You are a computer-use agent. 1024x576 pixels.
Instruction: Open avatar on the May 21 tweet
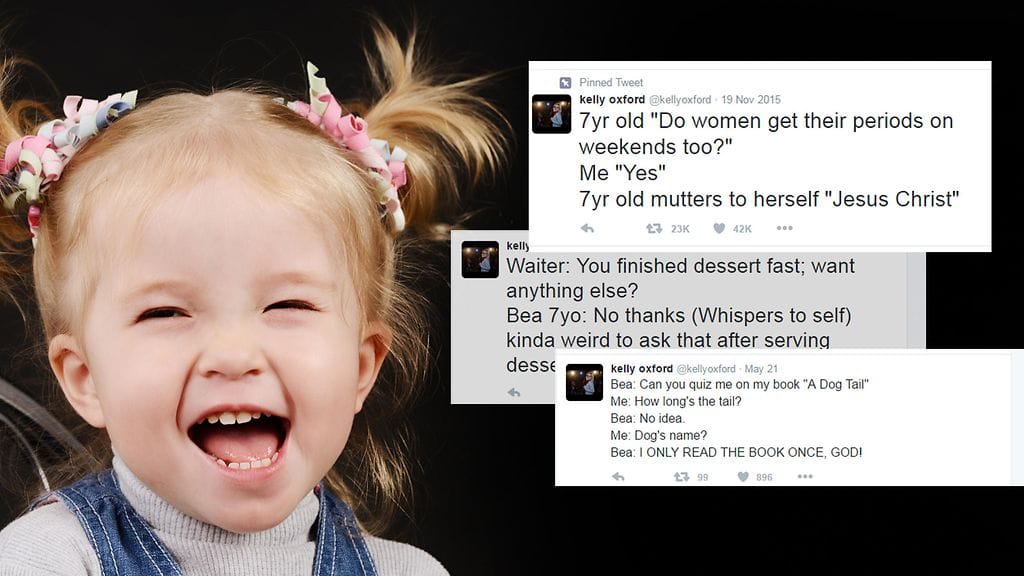click(584, 382)
